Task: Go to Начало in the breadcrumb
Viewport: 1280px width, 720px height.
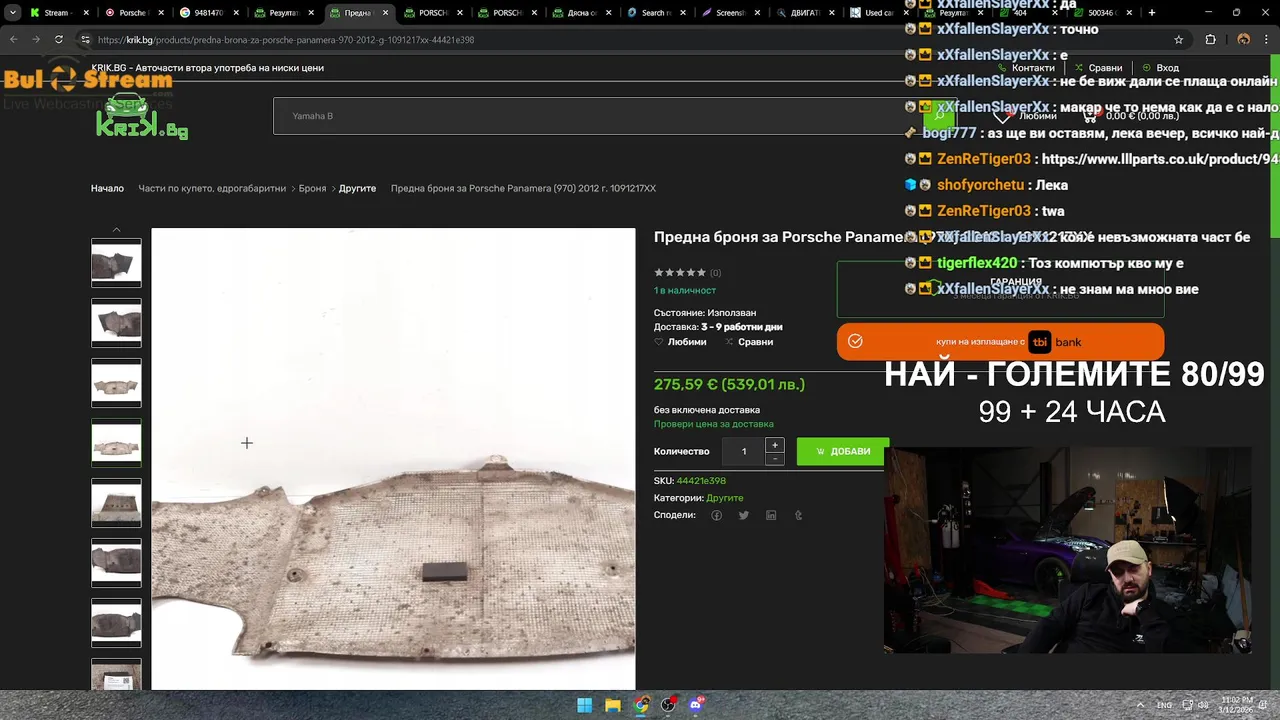Action: (x=107, y=188)
